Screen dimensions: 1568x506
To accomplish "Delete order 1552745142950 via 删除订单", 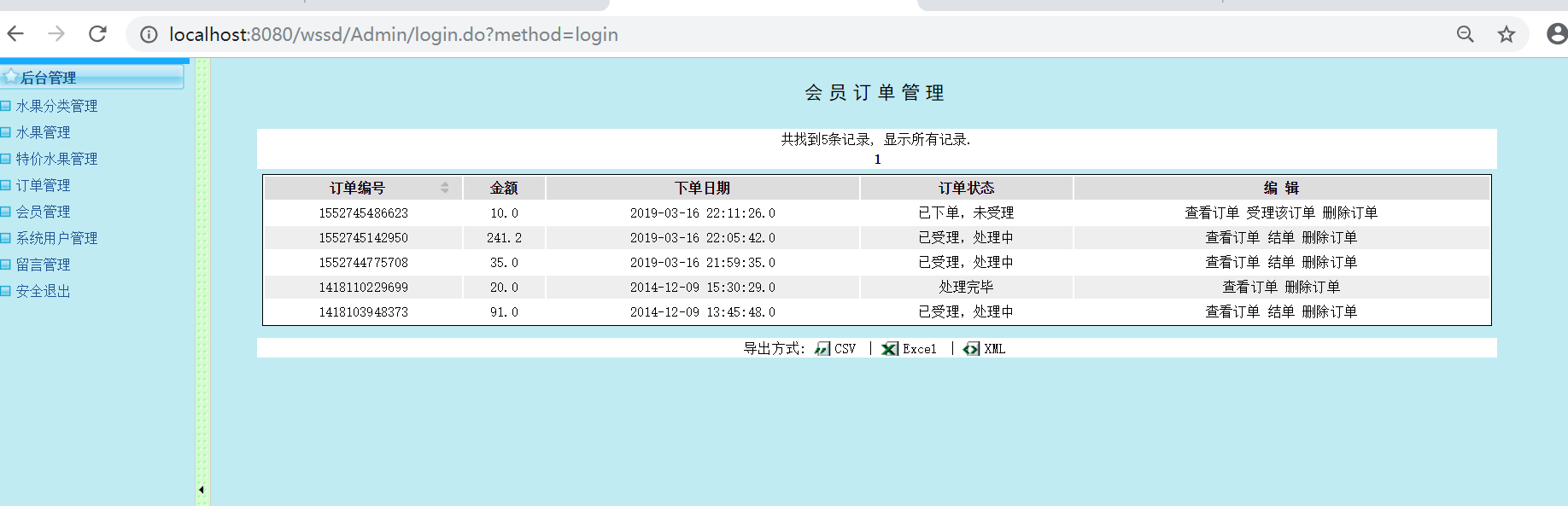I will point(1329,237).
